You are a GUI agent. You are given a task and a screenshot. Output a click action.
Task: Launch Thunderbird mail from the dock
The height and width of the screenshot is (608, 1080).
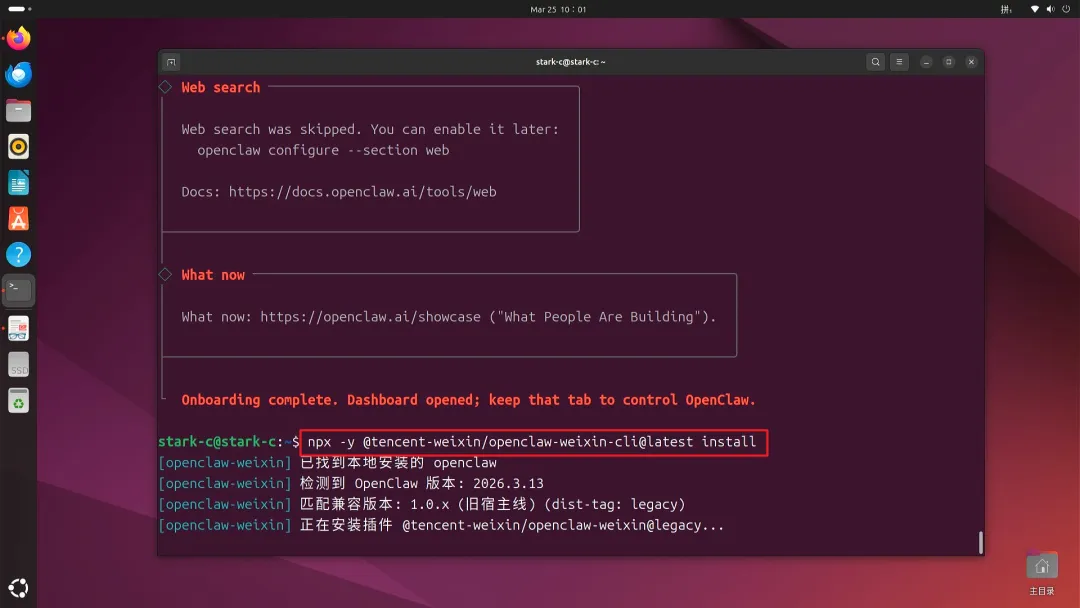(x=19, y=74)
